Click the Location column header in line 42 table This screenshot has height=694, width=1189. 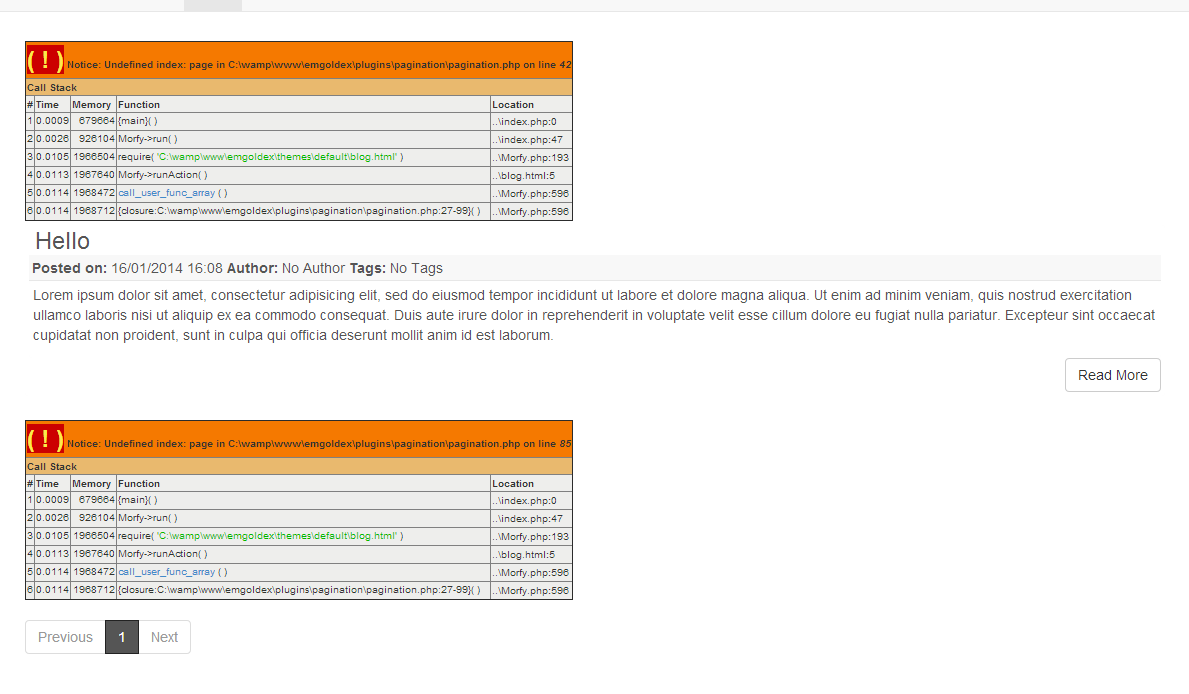tap(513, 105)
